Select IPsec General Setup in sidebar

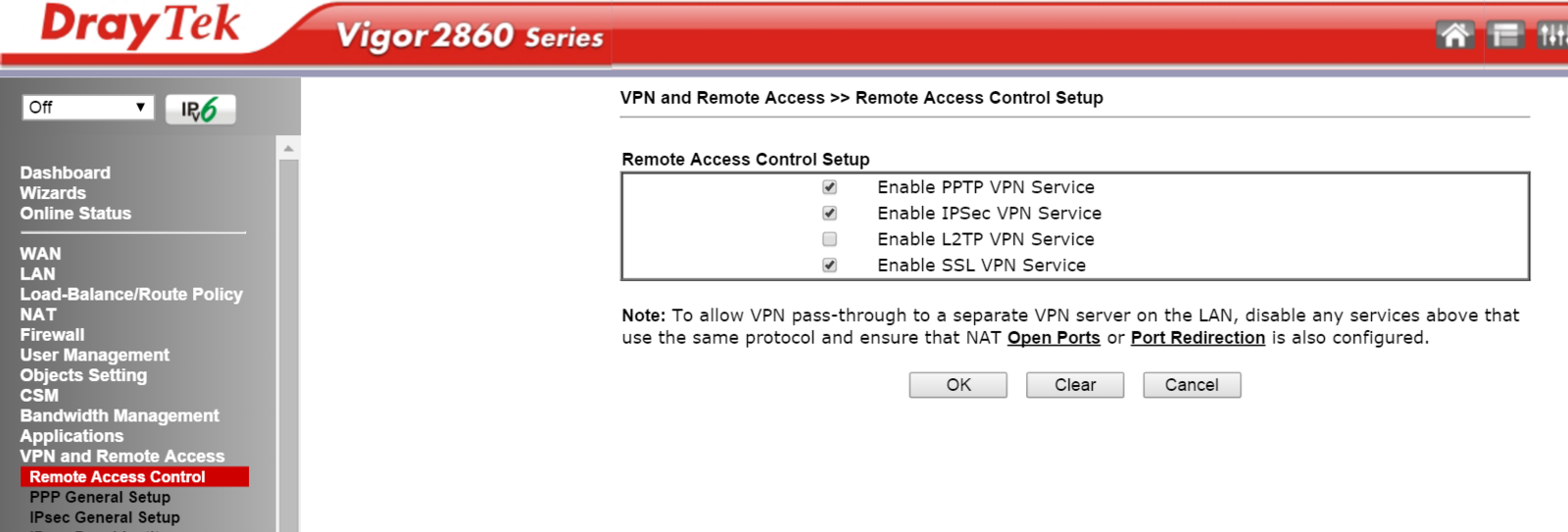(x=105, y=517)
